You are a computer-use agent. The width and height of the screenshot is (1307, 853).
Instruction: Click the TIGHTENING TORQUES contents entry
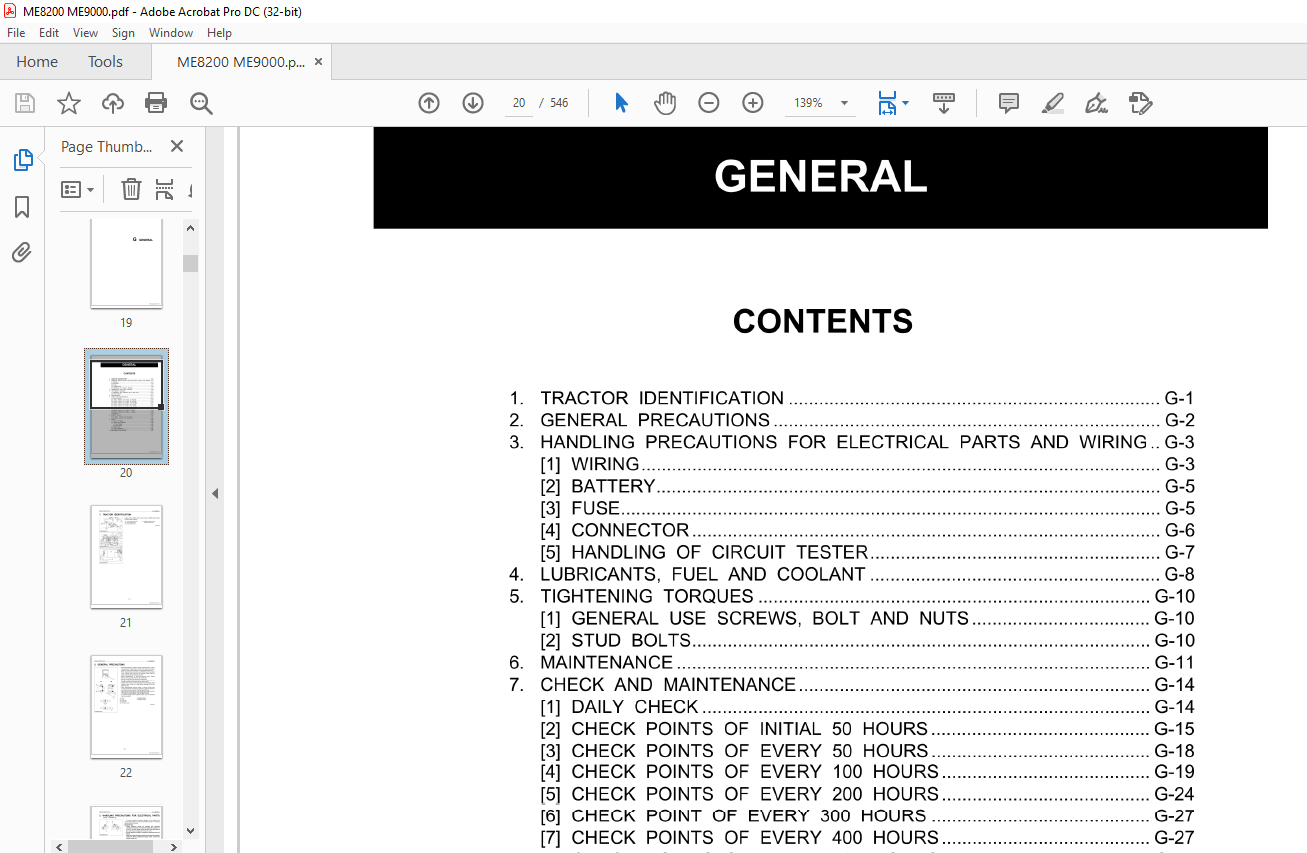point(851,596)
